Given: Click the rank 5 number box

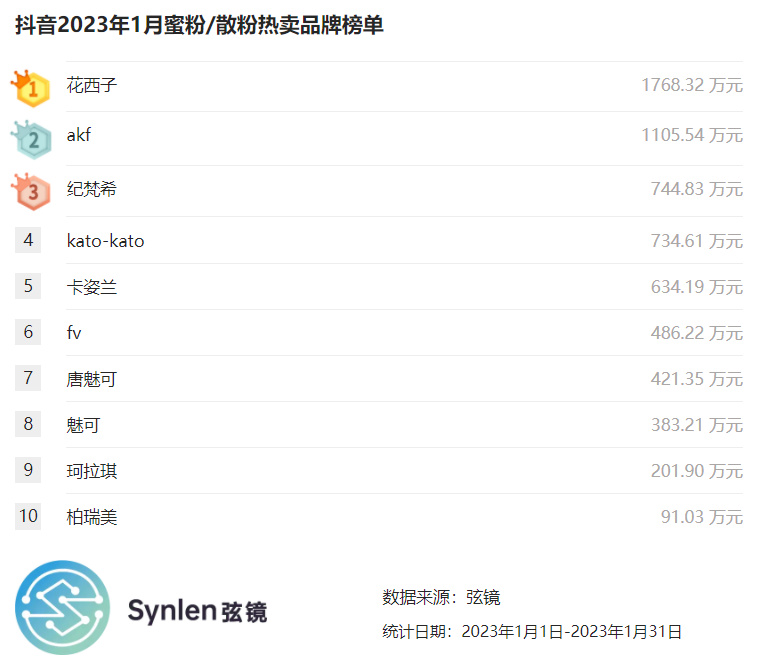Looking at the screenshot, I should (x=28, y=286).
